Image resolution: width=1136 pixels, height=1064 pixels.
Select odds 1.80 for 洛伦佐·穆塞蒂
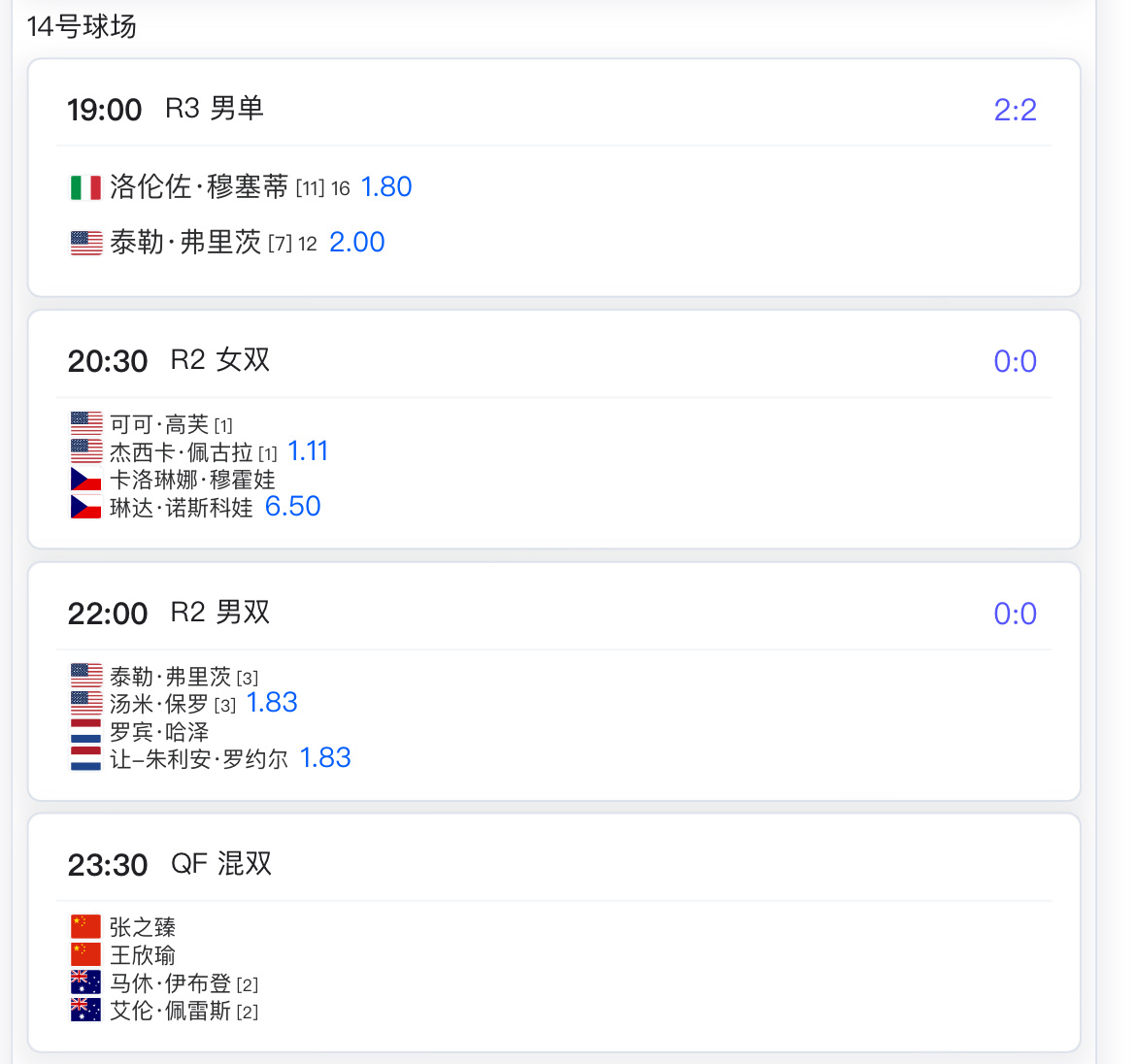(386, 186)
